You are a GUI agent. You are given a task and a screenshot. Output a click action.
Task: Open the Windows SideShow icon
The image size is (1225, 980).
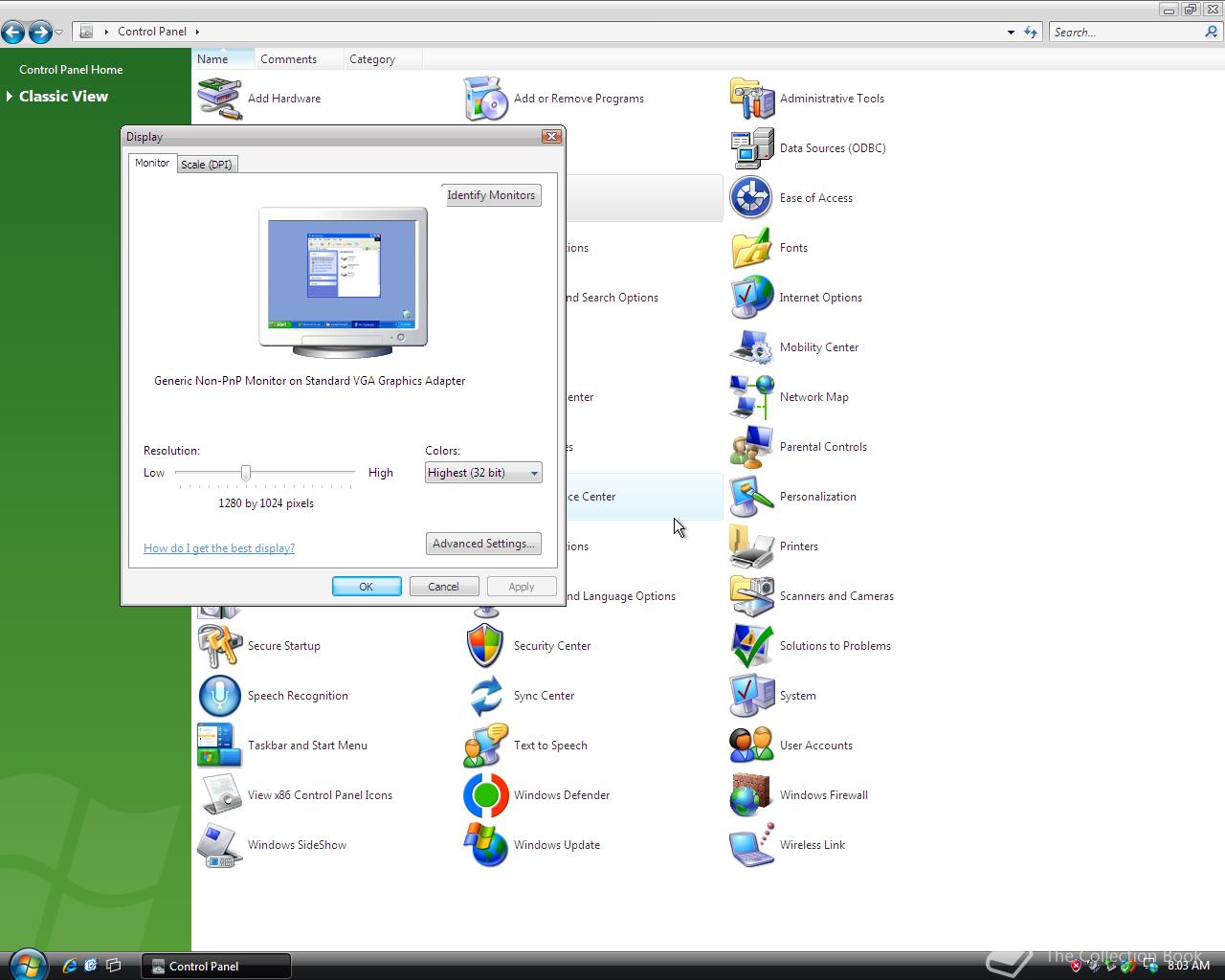click(219, 845)
